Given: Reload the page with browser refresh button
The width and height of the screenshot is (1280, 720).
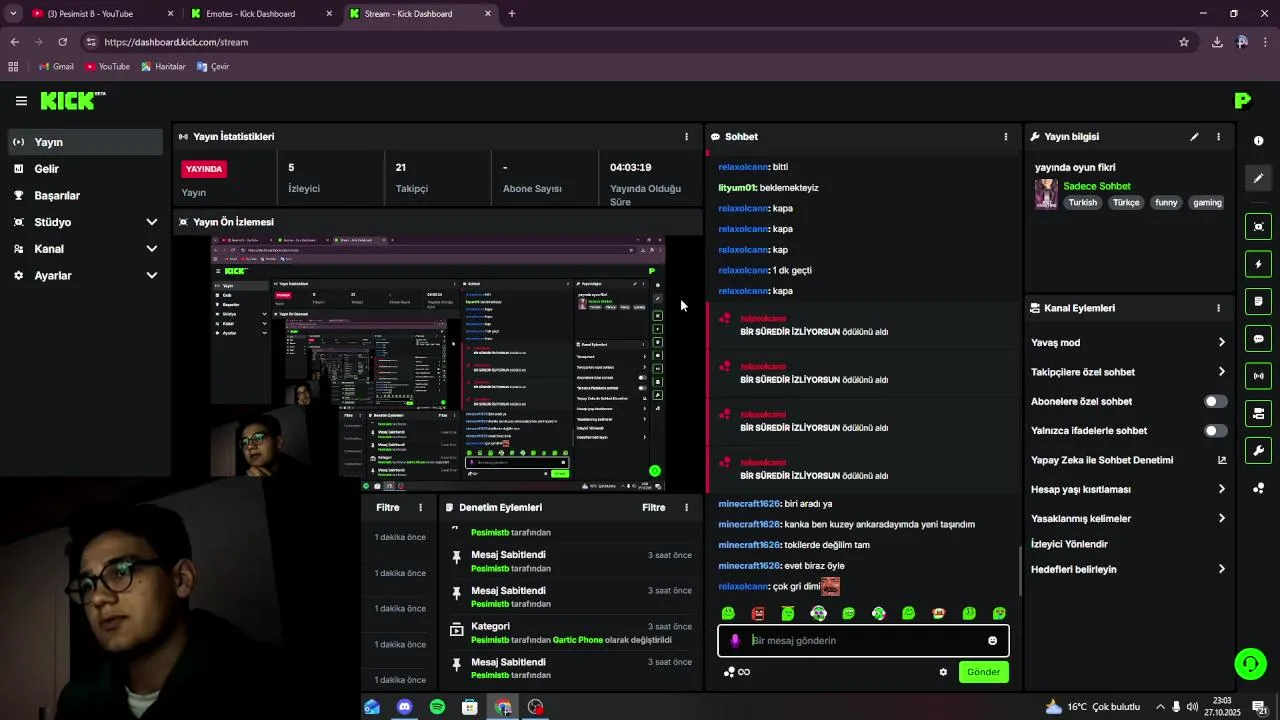Looking at the screenshot, I should pos(63,42).
